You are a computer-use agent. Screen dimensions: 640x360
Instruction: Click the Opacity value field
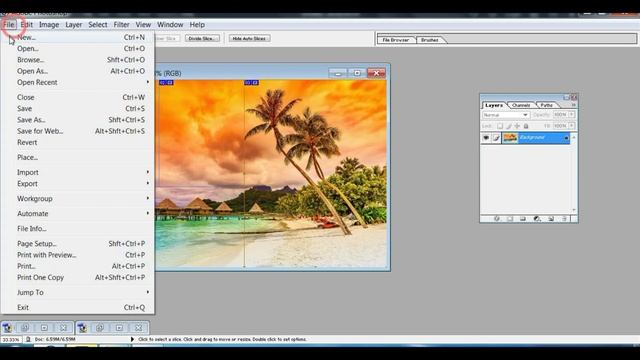tap(560, 115)
